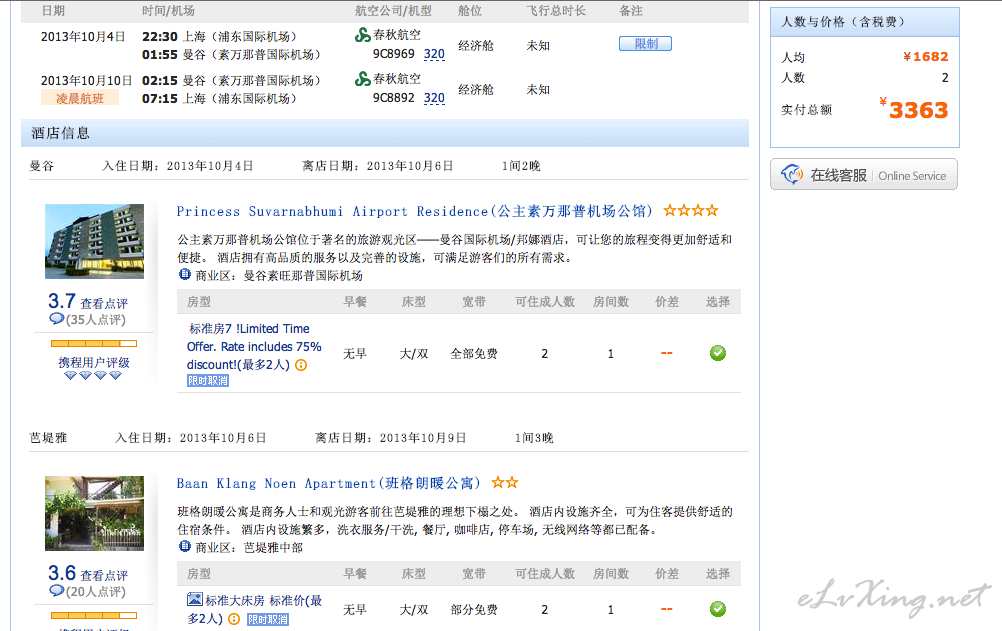Click the 离店日期：2013年10月6日 text
The height and width of the screenshot is (631, 1002).
click(x=378, y=166)
